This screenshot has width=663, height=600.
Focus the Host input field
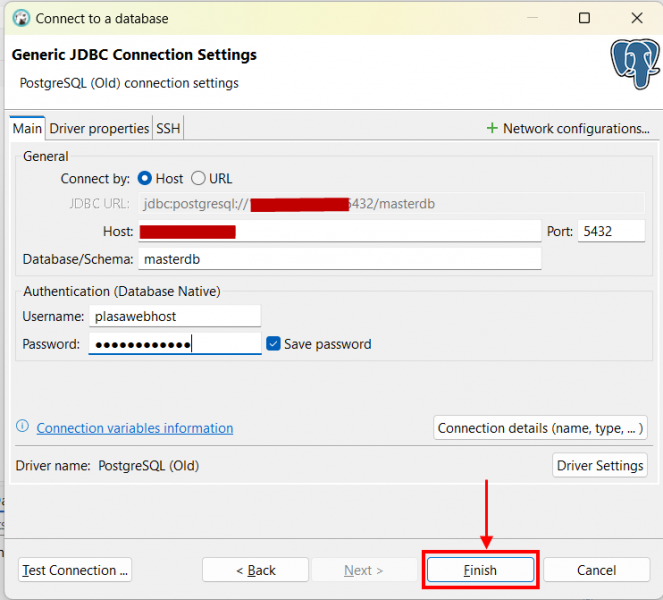coord(340,231)
